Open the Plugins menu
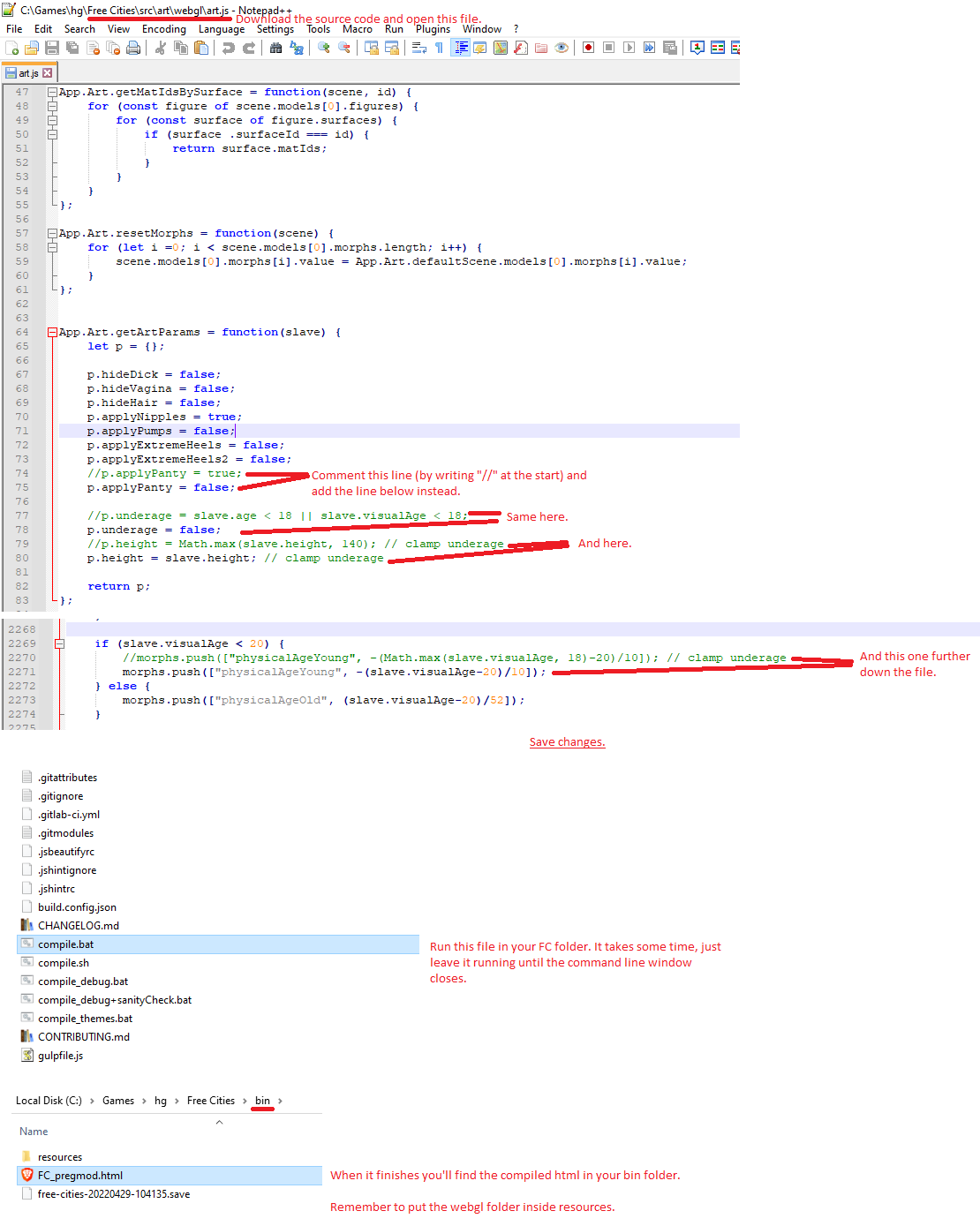 click(433, 29)
